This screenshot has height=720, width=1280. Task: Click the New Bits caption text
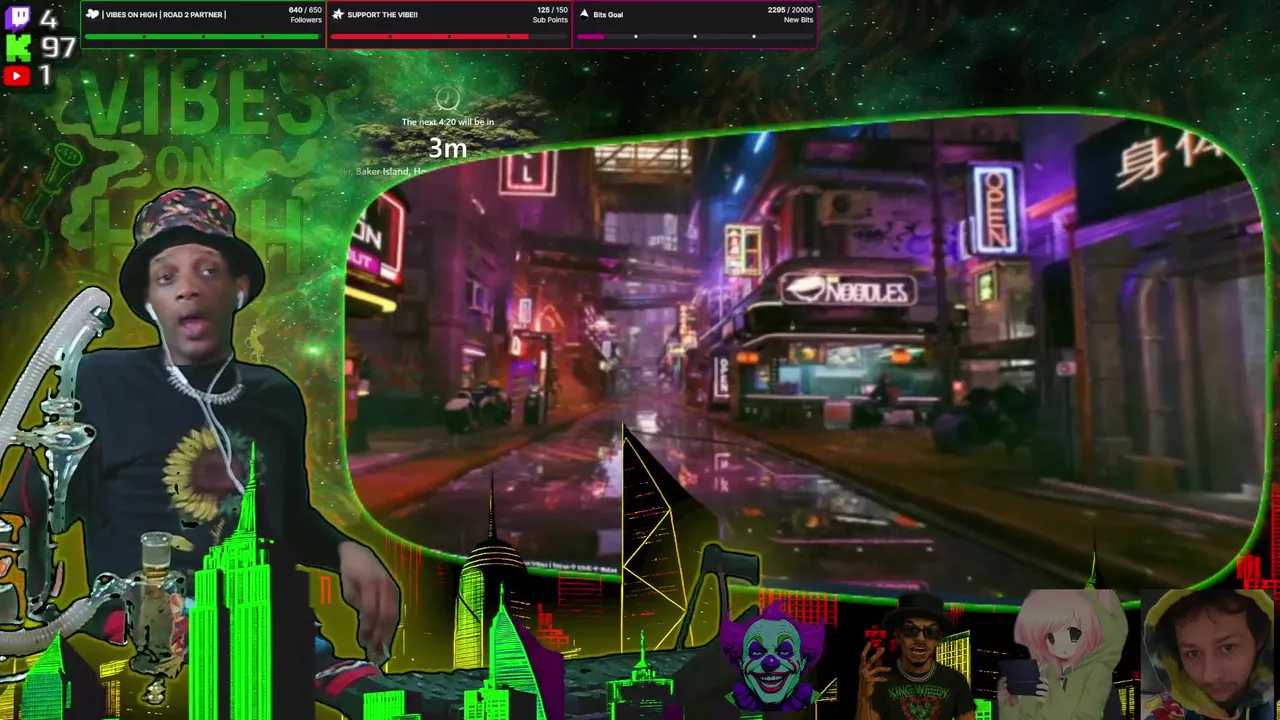798,20
